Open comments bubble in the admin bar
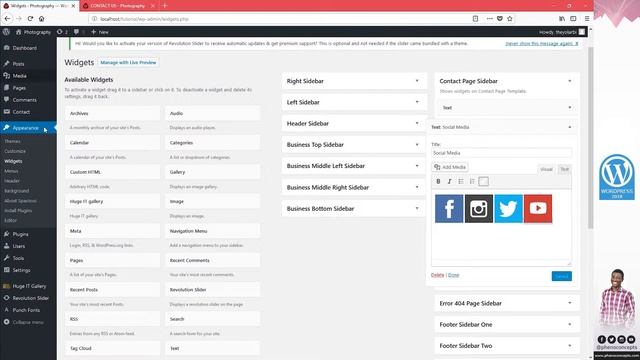Image resolution: width=640 pixels, height=360 pixels. [x=79, y=32]
